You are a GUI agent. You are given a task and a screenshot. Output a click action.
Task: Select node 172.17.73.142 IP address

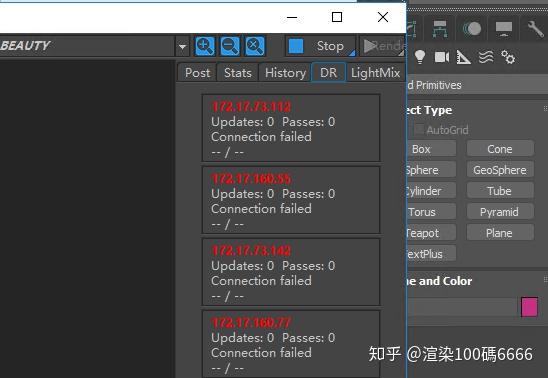251,250
